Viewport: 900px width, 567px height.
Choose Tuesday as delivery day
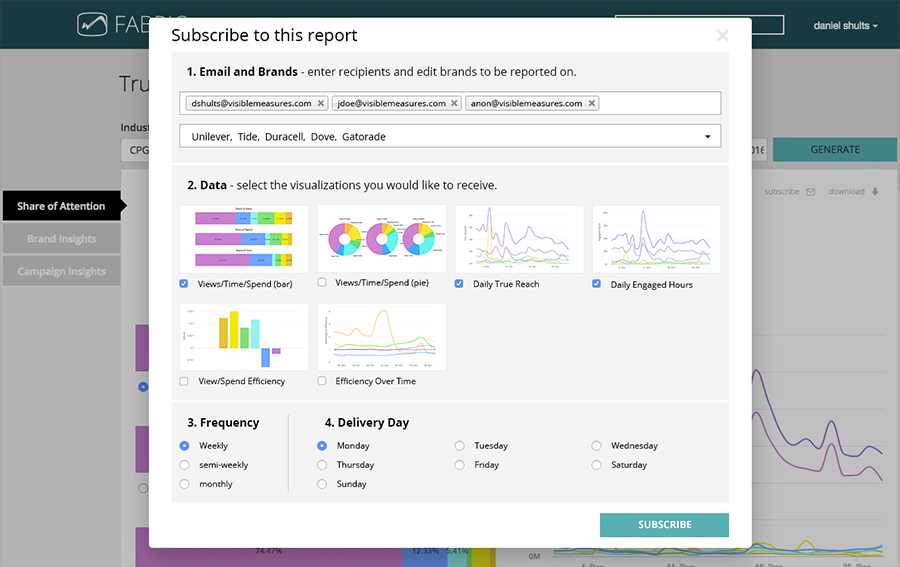[x=459, y=445]
